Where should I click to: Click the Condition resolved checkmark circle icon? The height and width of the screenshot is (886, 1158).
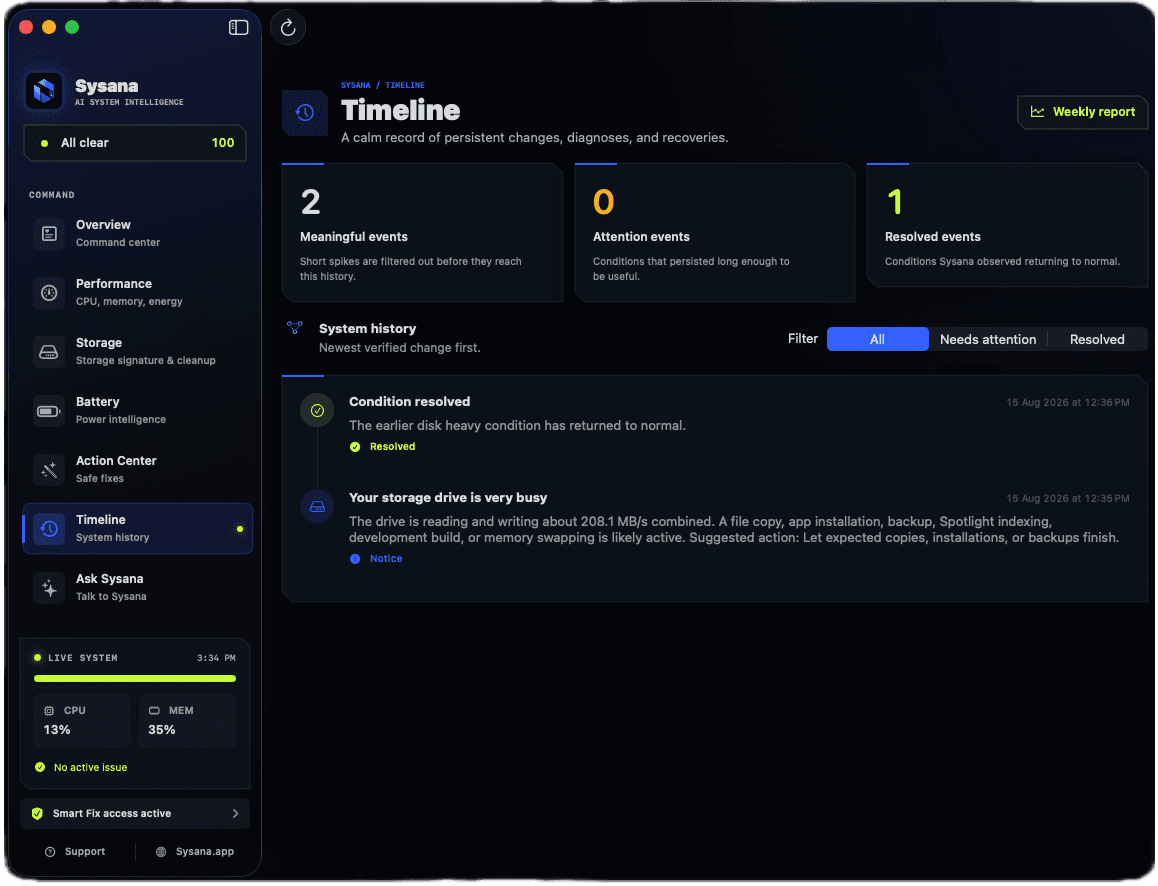point(317,411)
